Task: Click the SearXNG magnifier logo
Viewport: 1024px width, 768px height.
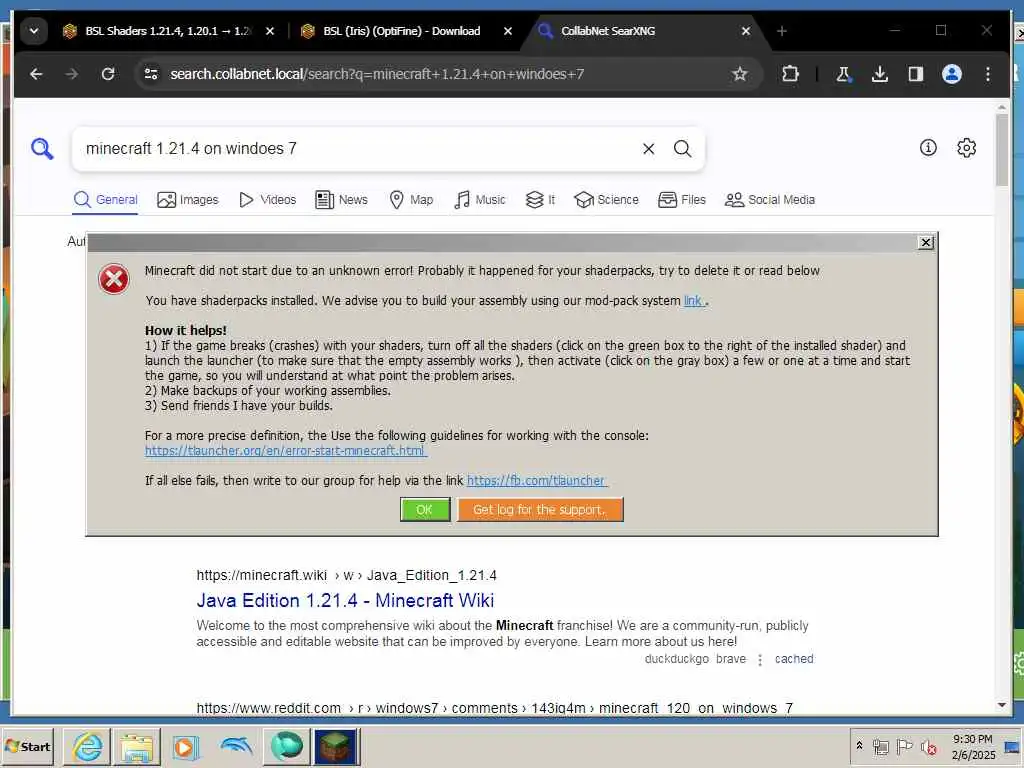Action: click(x=42, y=149)
